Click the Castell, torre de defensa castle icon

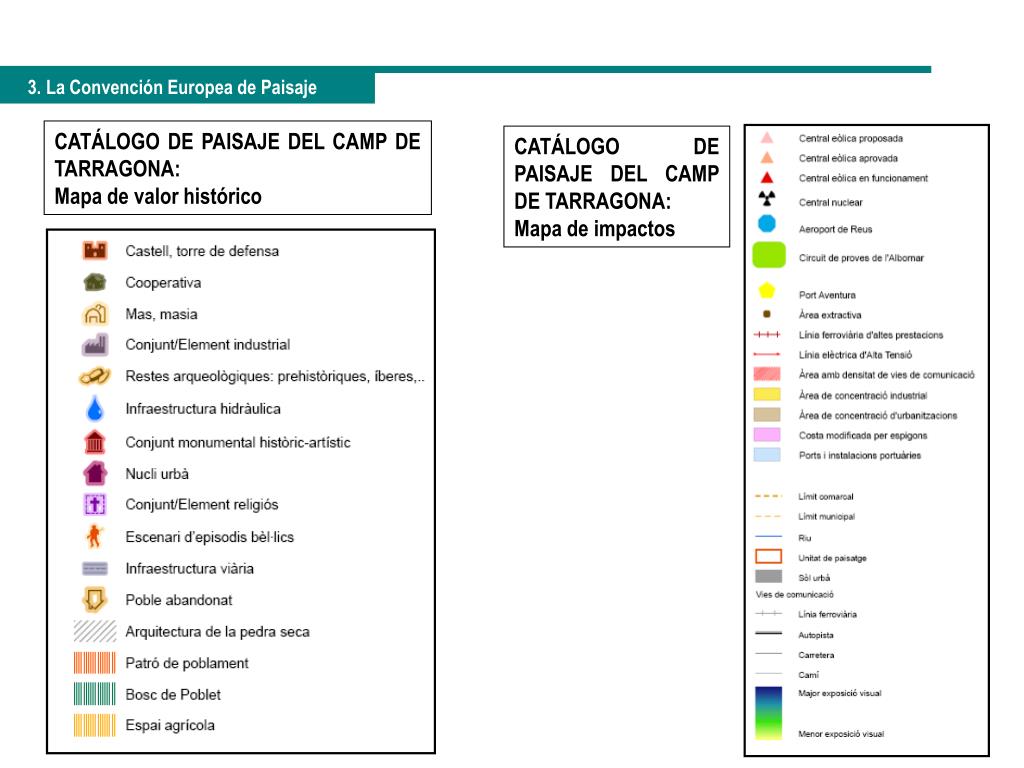click(95, 250)
